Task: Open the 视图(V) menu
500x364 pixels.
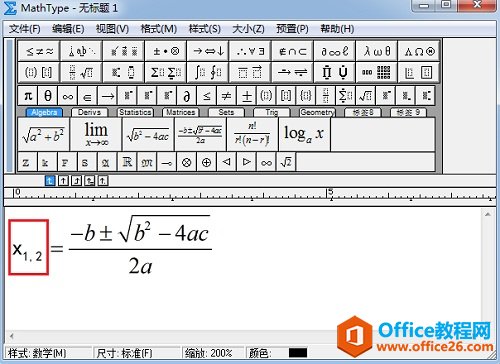Action: tap(112, 29)
